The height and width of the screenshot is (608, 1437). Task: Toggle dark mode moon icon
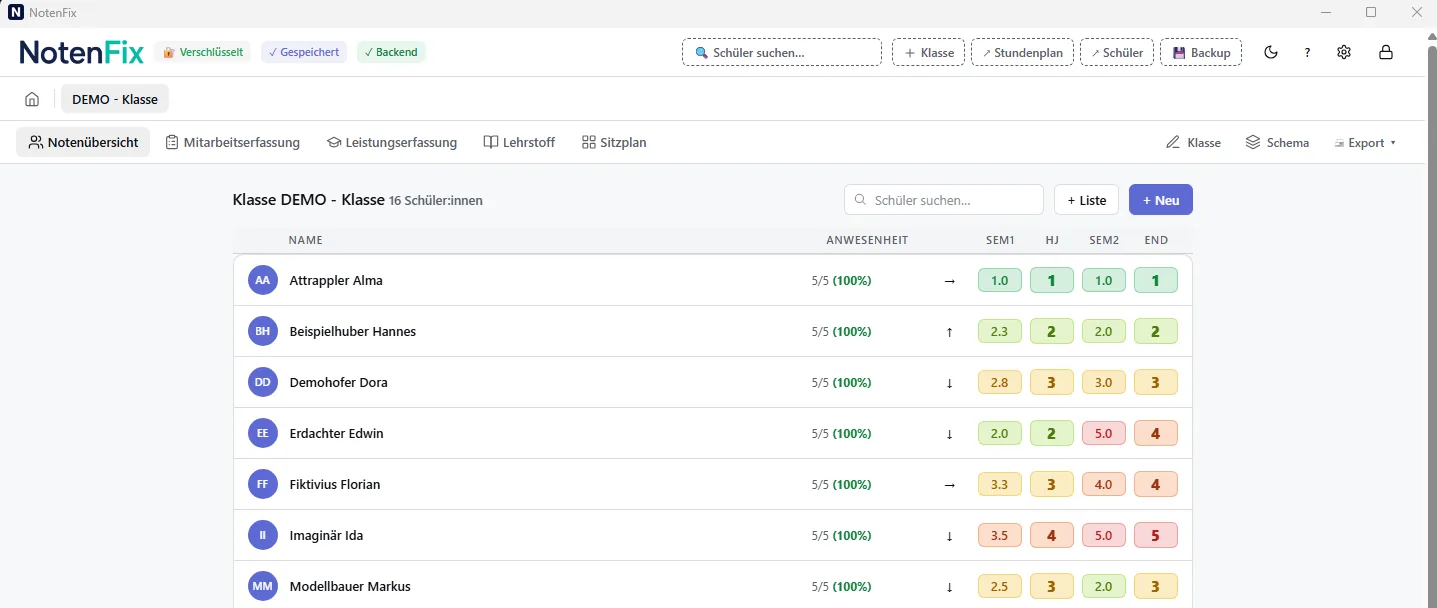[x=1271, y=52]
